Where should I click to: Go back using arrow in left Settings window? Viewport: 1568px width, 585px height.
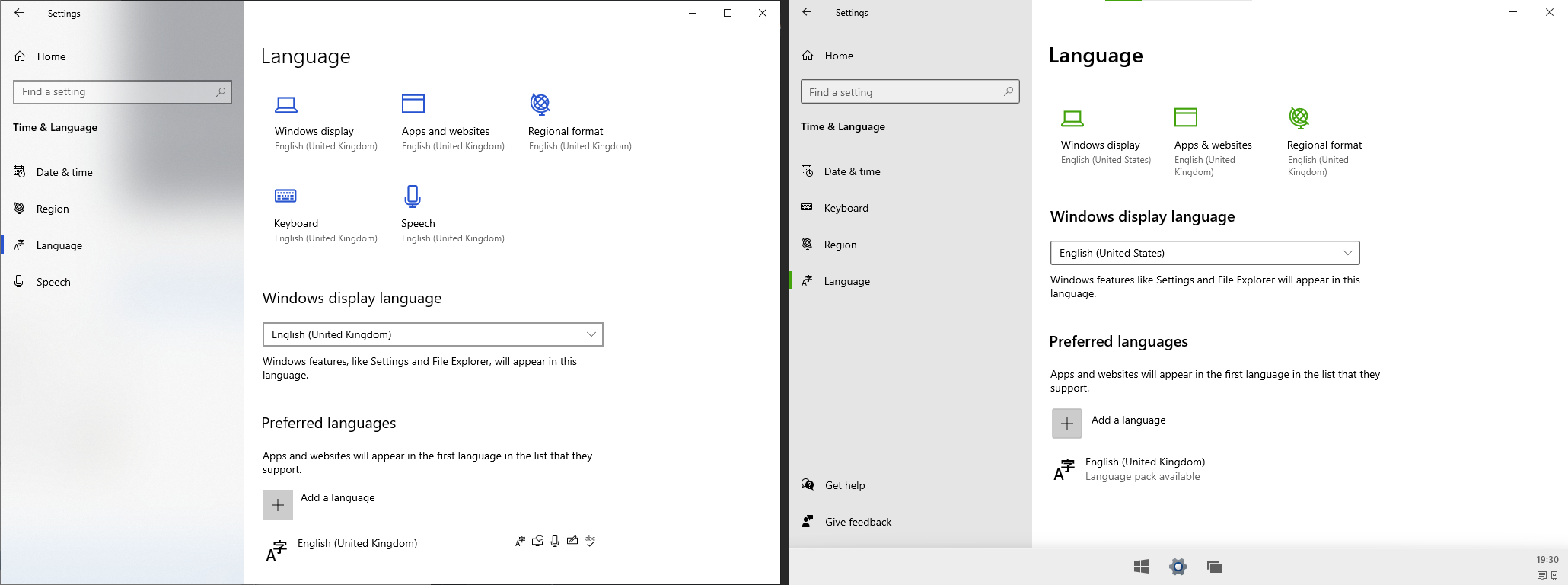pos(19,13)
